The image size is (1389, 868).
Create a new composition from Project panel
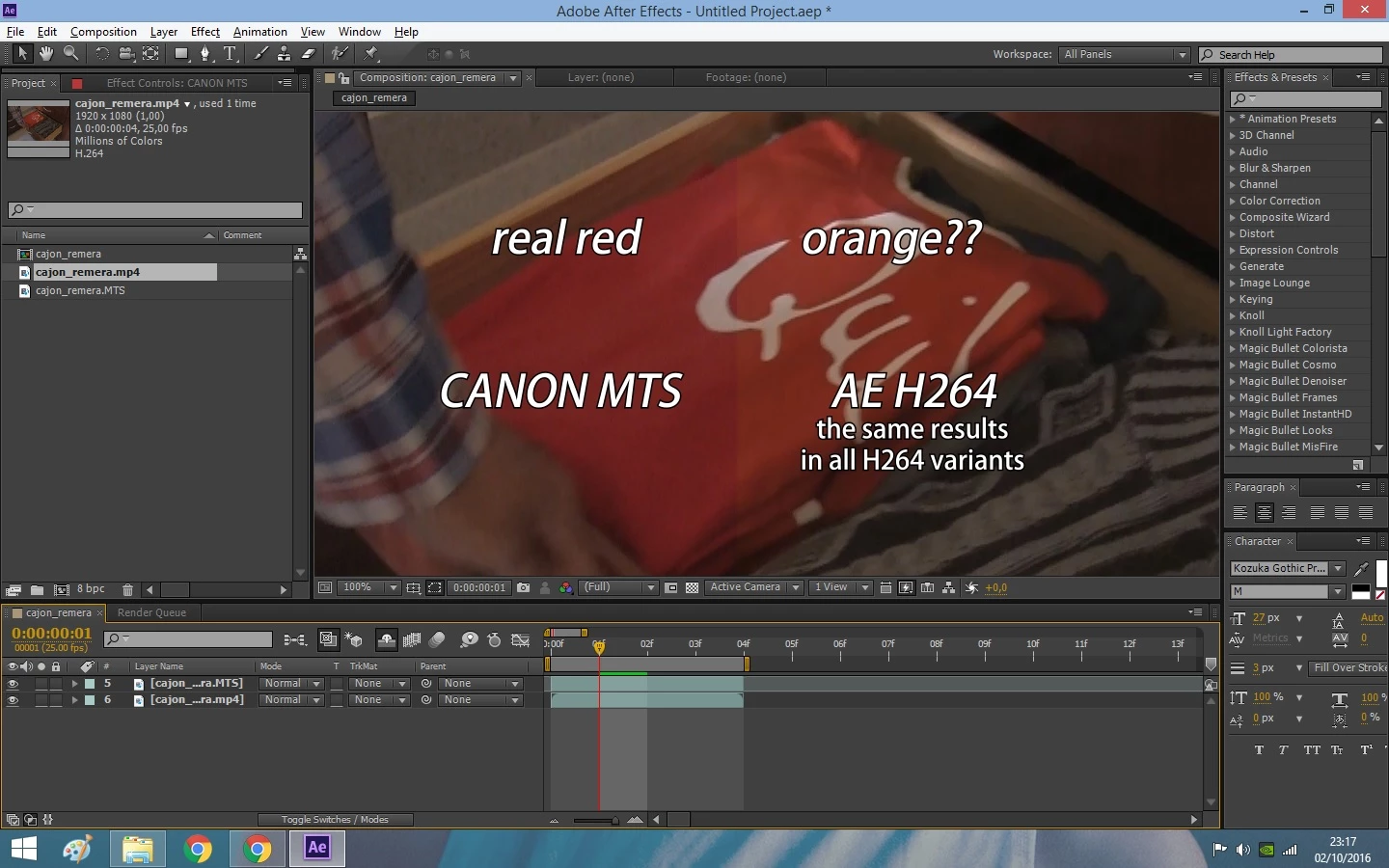tap(61, 589)
